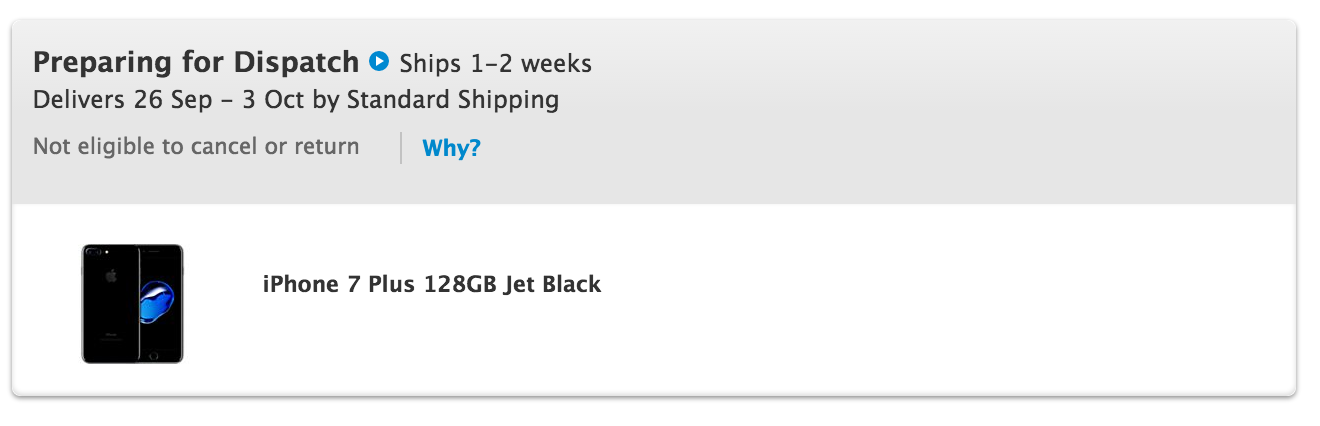Image resolution: width=1320 pixels, height=426 pixels.
Task: Click the word return in eligibility notice
Action: coord(326,147)
